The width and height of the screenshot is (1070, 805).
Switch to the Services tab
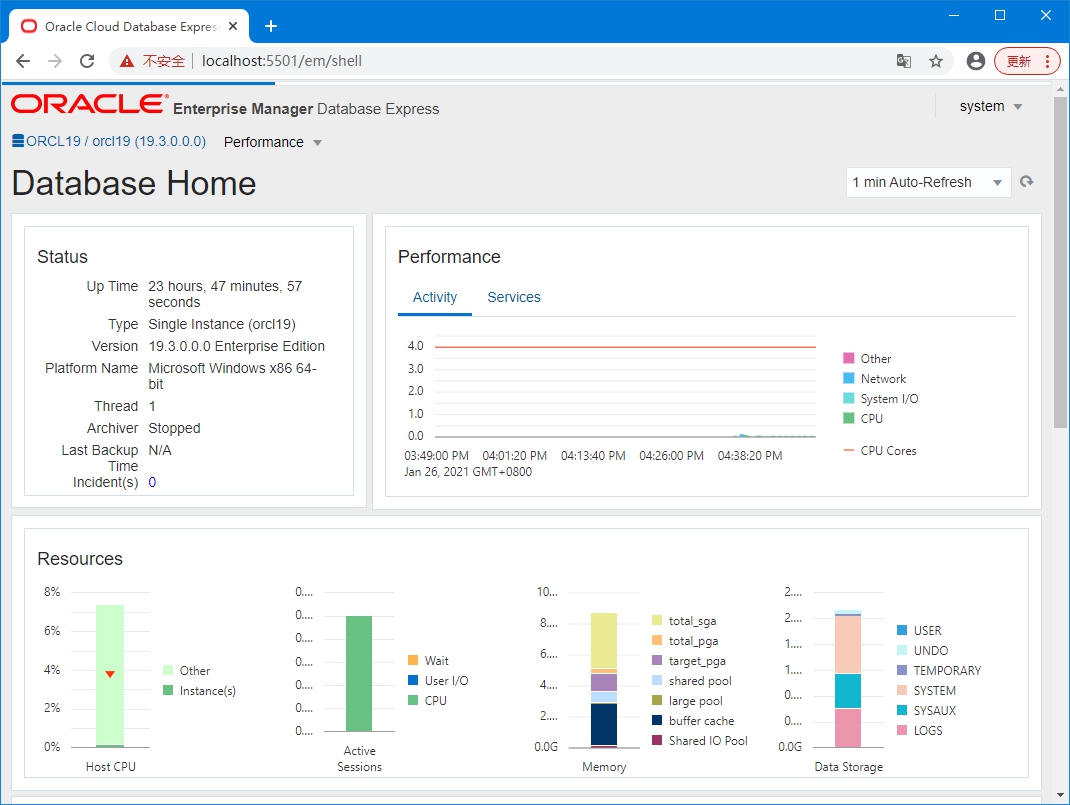point(514,297)
